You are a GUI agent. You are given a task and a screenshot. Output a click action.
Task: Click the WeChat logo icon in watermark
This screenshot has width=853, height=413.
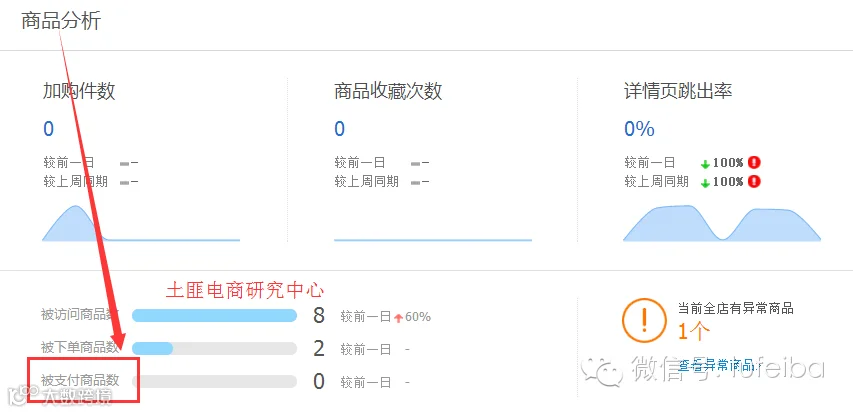[602, 371]
